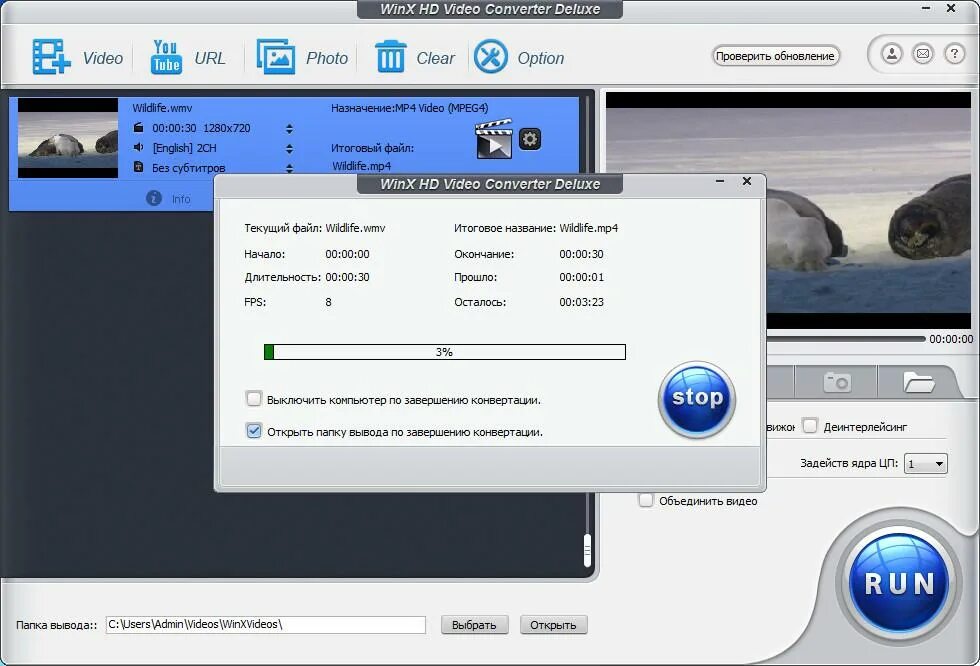Viewport: 980px width, 666px height.
Task: Click the file list vertical scrollbar
Action: [x=588, y=550]
